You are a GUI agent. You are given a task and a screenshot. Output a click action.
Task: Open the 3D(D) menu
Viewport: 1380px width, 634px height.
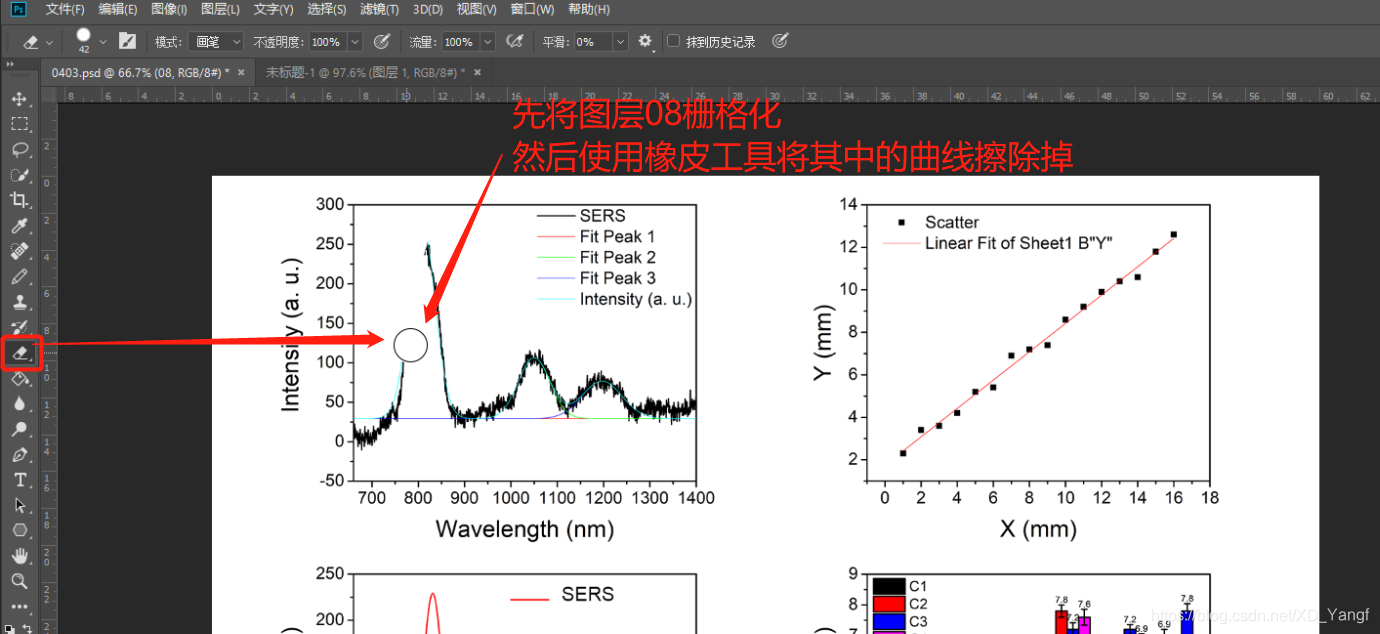coord(428,9)
